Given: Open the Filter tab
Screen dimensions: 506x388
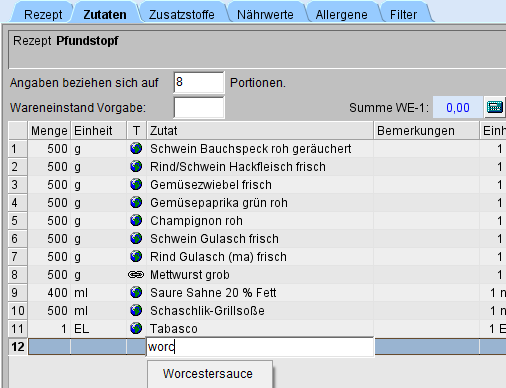Looking at the screenshot, I should pos(403,15).
